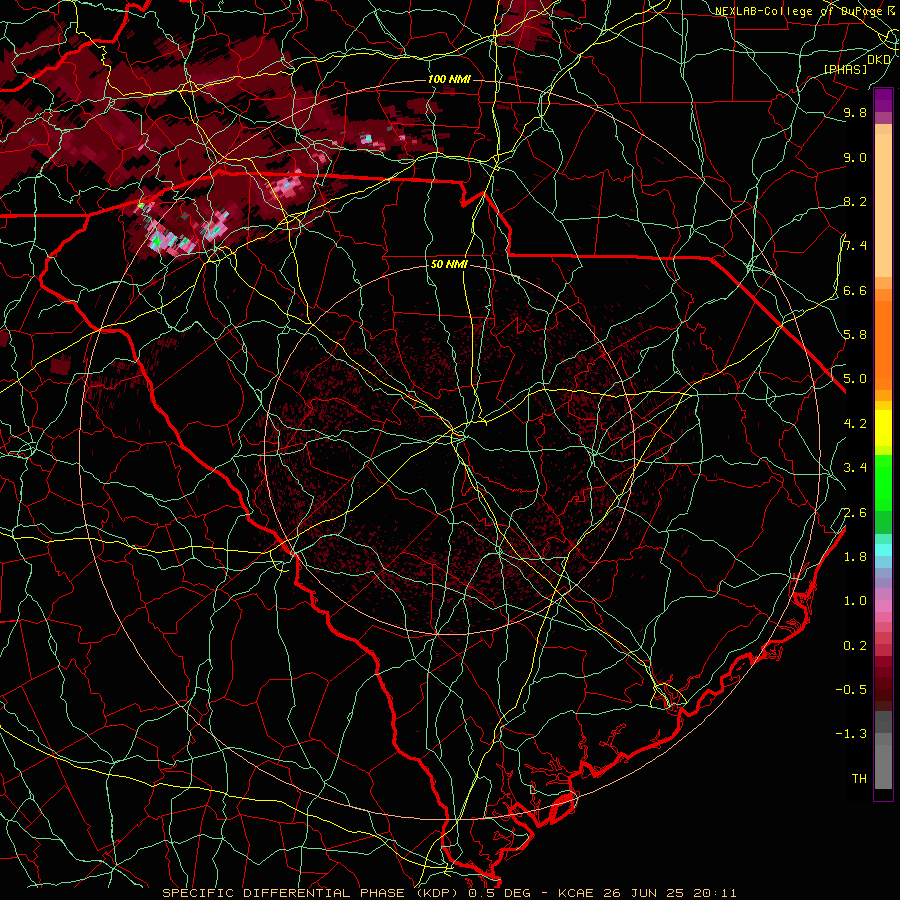
Task: Click the 8.2 scale label
Action: pos(855,201)
